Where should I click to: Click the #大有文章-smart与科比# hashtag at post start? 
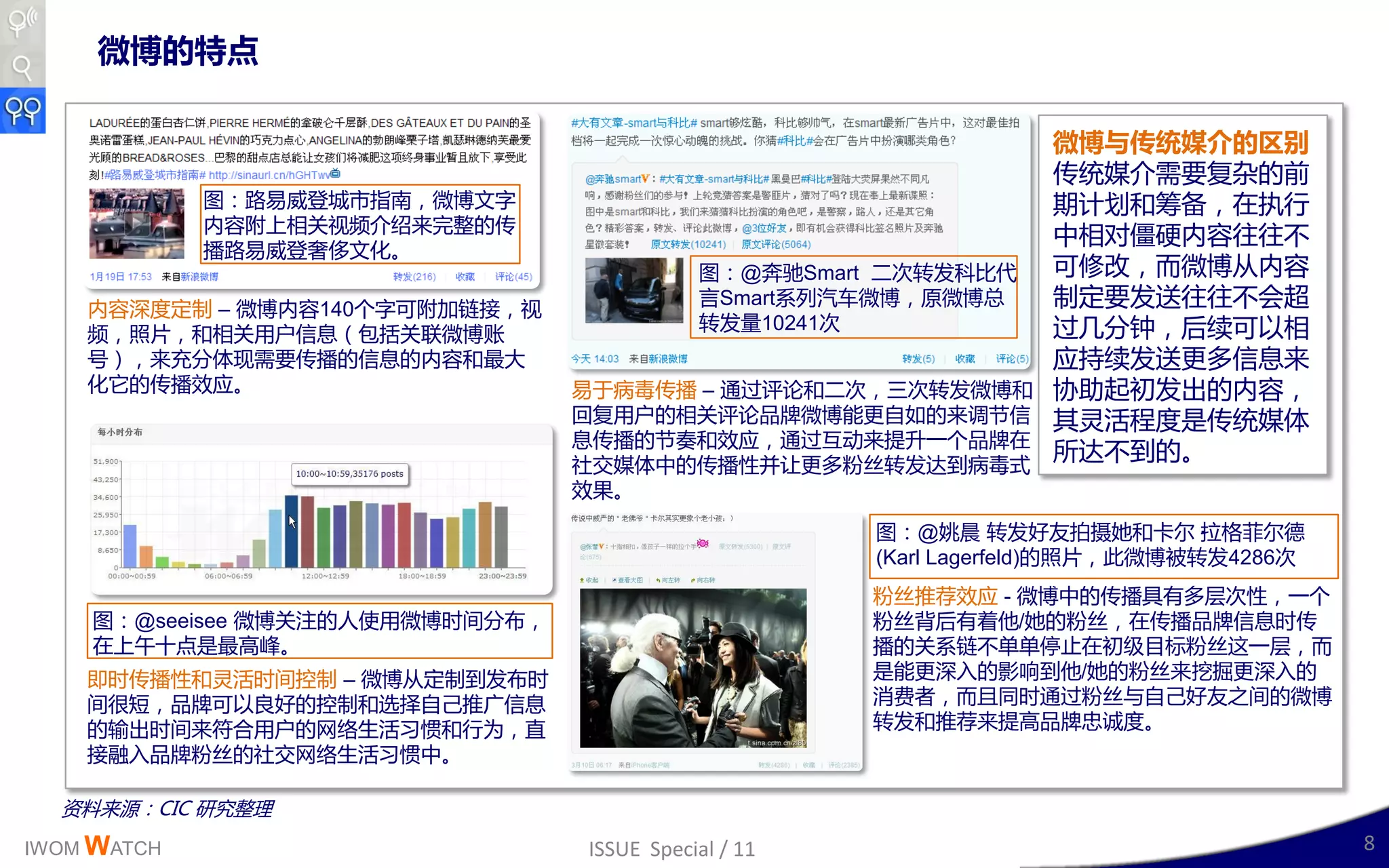(x=634, y=123)
